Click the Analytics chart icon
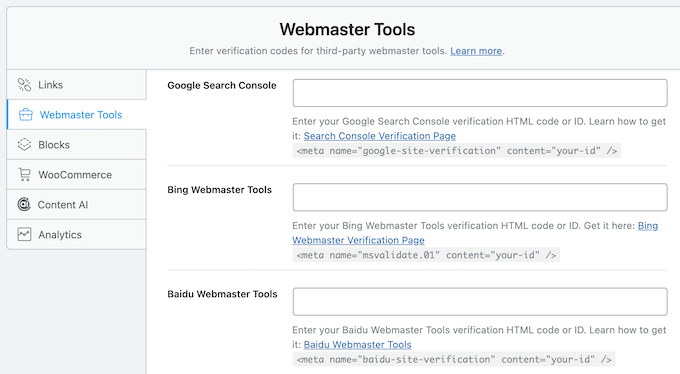This screenshot has width=680, height=374. coord(24,234)
